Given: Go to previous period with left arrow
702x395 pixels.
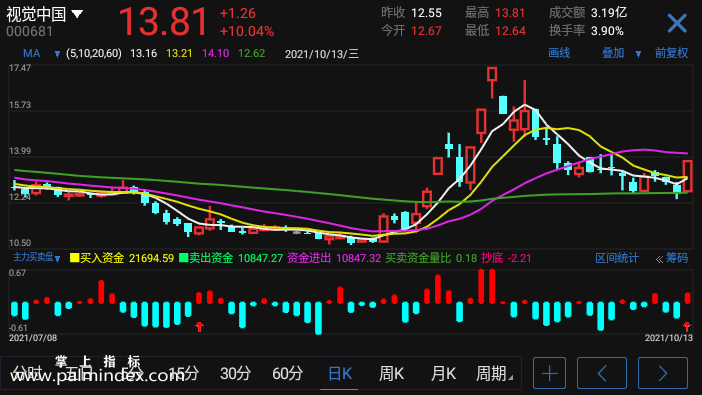Looking at the screenshot, I should 602,373.
